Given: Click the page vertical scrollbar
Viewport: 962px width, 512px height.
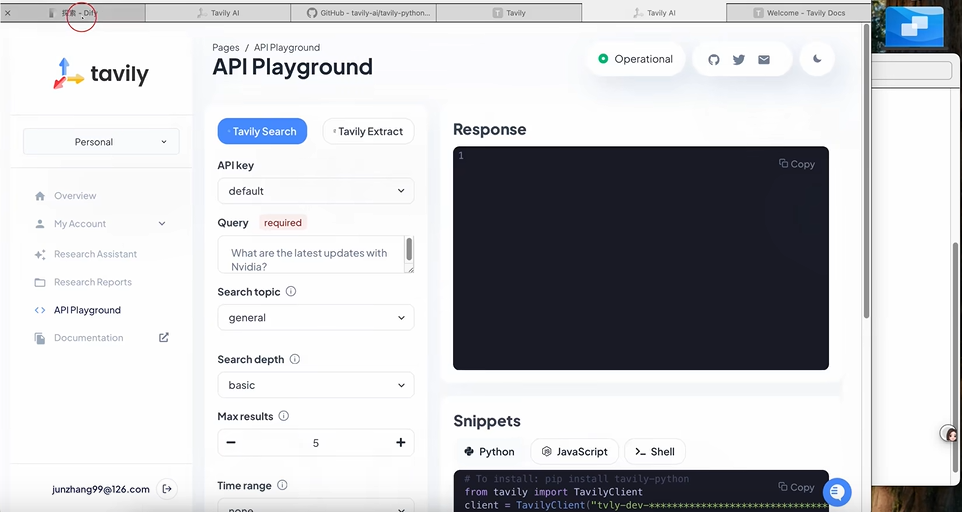Looking at the screenshot, I should coord(866,172).
